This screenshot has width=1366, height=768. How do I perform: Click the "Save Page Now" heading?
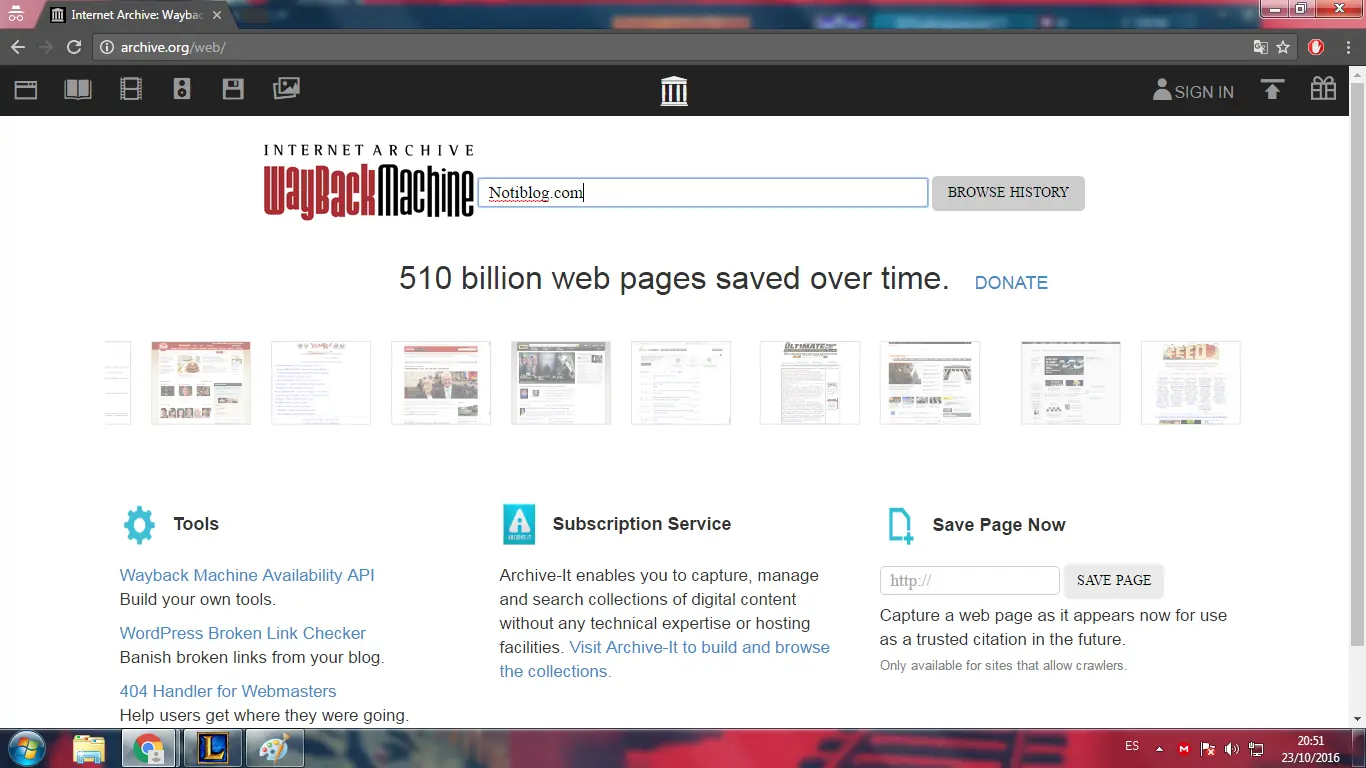tap(999, 525)
